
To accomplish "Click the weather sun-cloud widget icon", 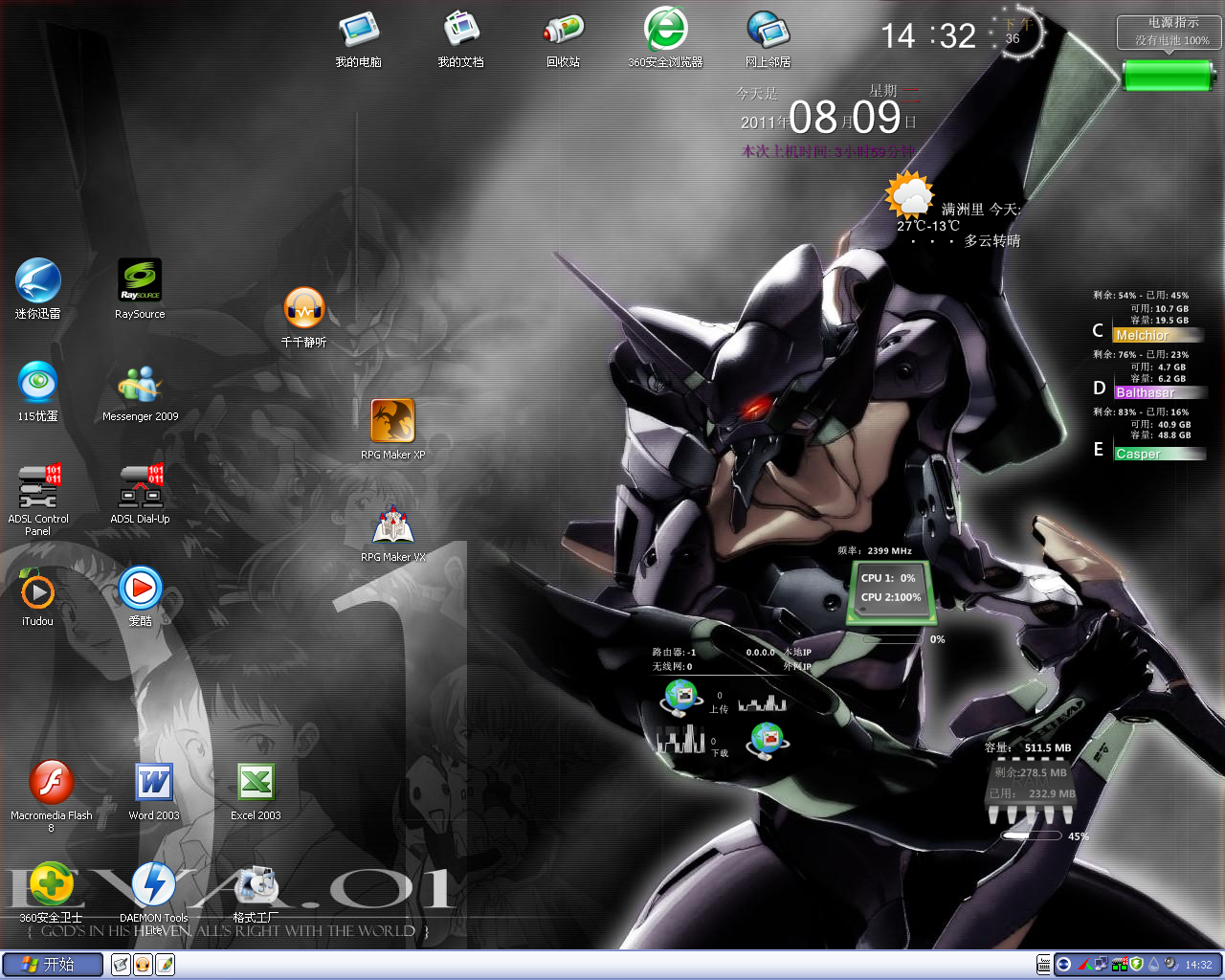I will click(x=909, y=196).
